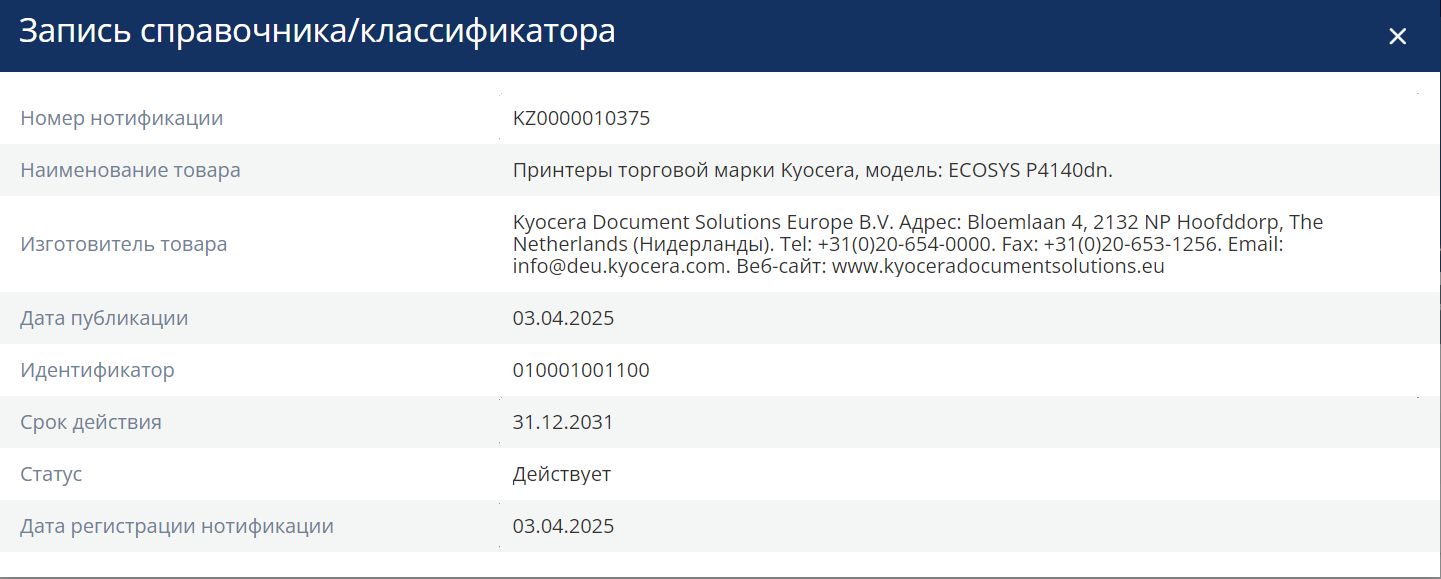This screenshot has width=1441, height=579.
Task: Click the Kyocera ECOSYS P4140dn product name
Action: tap(812, 170)
